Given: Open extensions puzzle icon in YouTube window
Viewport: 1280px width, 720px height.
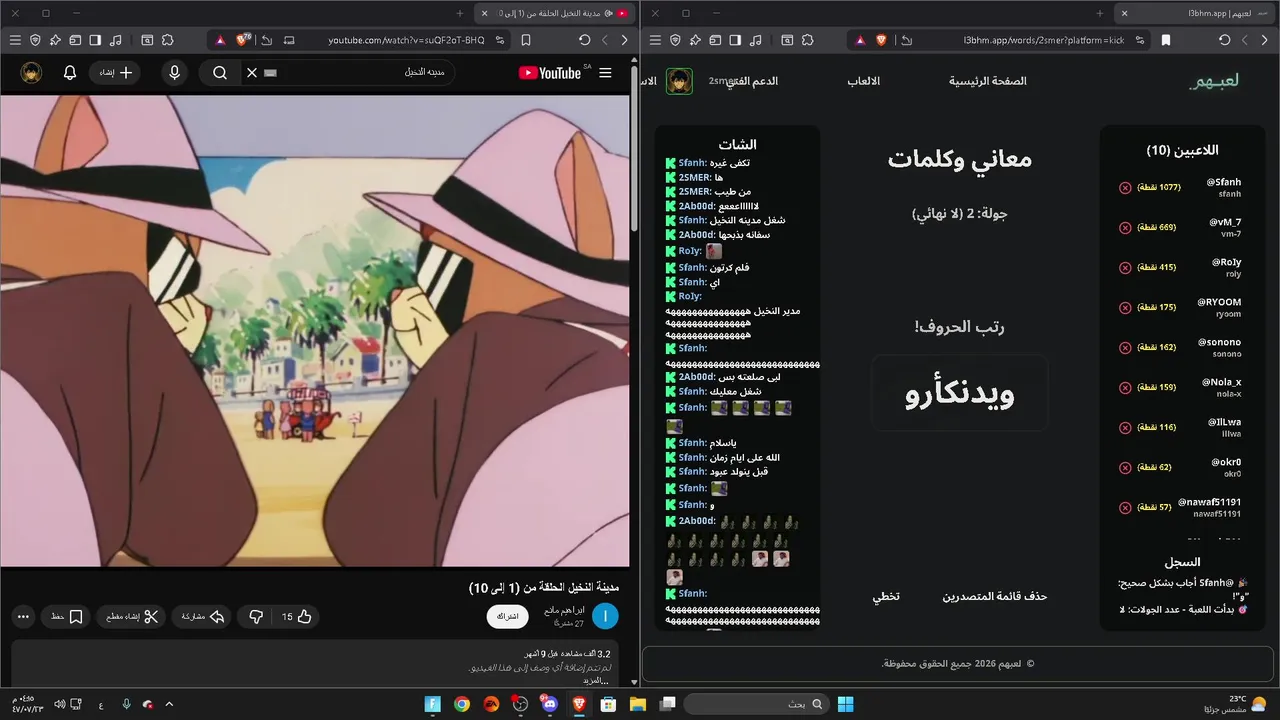Looking at the screenshot, I should pos(167,40).
